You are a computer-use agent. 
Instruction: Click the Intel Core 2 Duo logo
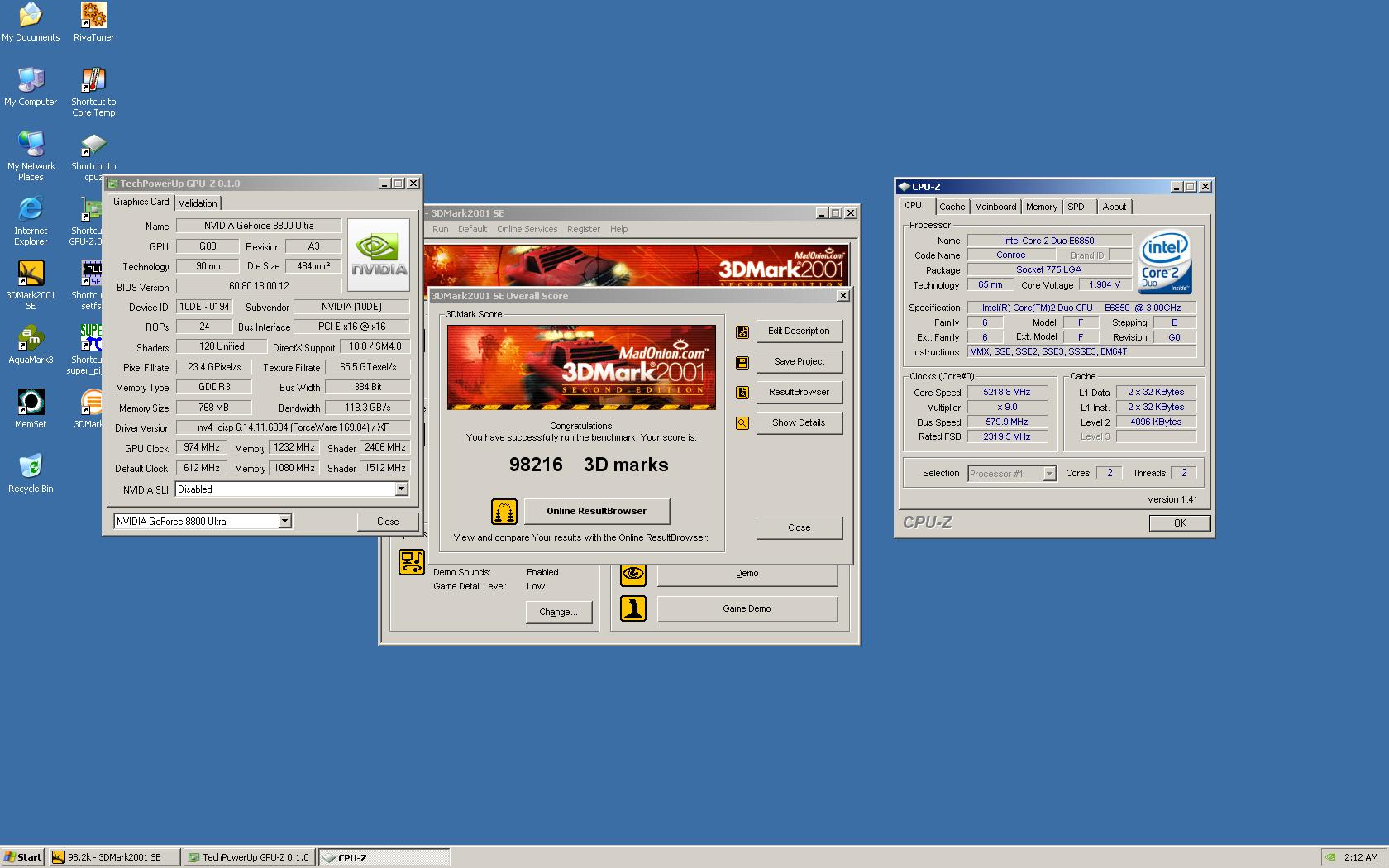1166,262
